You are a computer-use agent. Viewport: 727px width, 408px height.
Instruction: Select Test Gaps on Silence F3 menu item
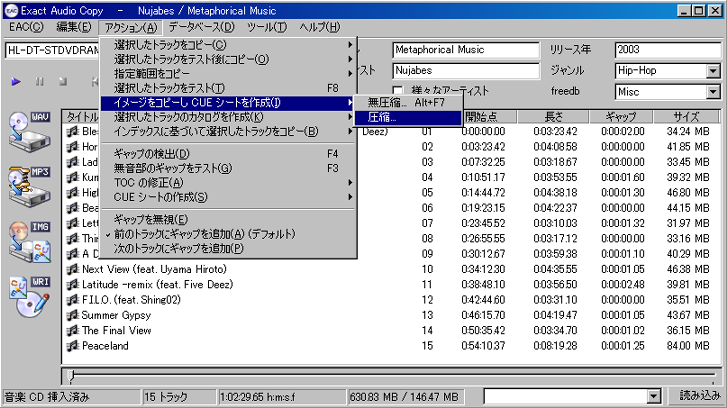(x=229, y=168)
